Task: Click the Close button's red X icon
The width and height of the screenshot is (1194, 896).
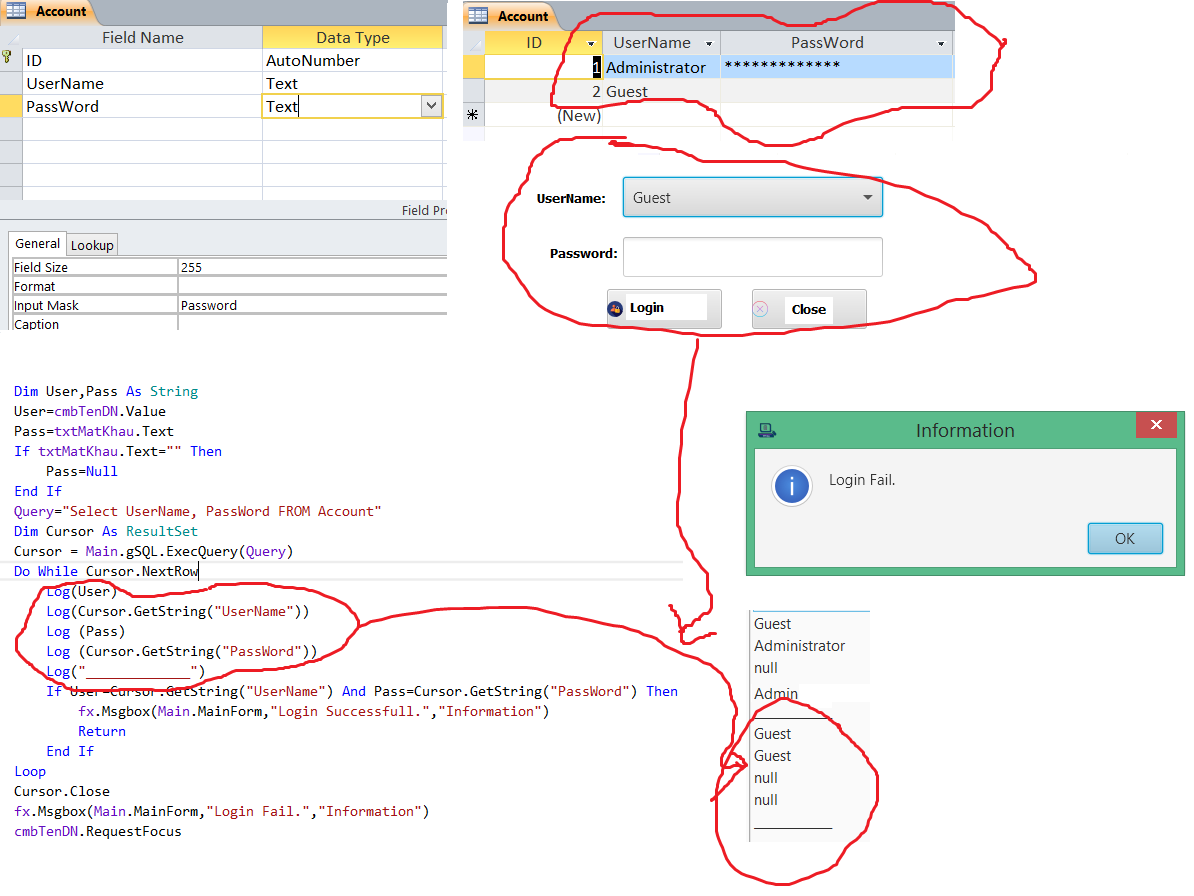Action: click(760, 308)
